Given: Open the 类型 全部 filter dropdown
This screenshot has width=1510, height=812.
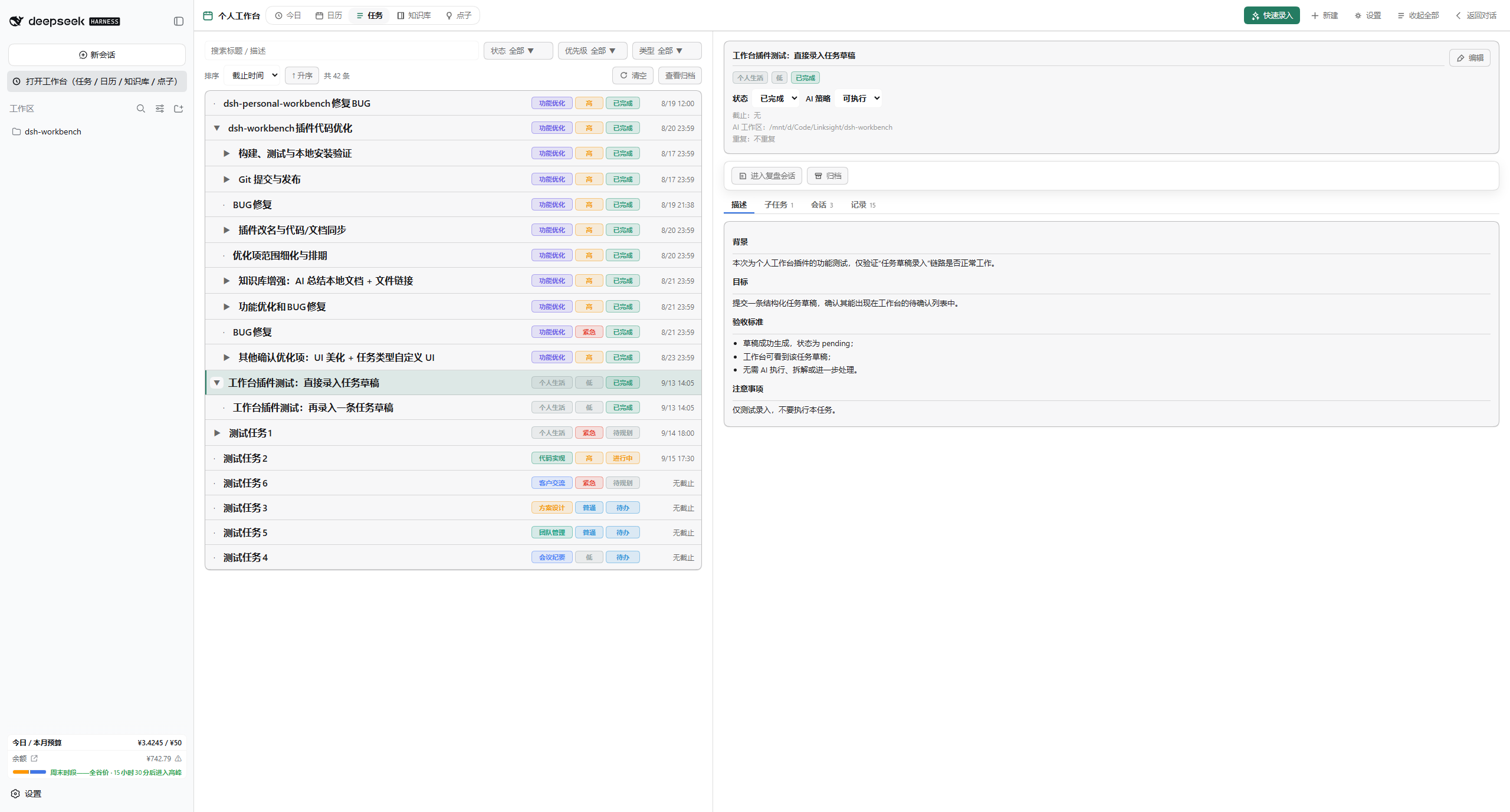Looking at the screenshot, I should coord(667,51).
